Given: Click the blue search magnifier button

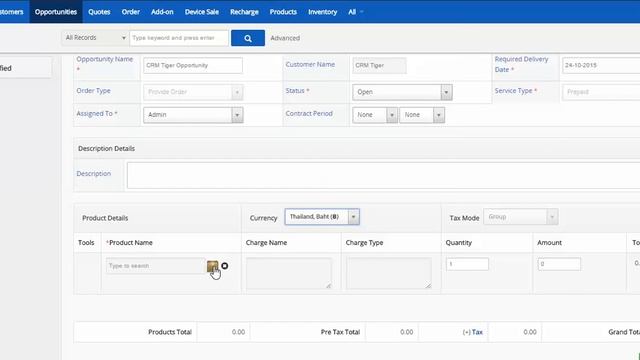Looking at the screenshot, I should pyautogui.click(x=248, y=38).
